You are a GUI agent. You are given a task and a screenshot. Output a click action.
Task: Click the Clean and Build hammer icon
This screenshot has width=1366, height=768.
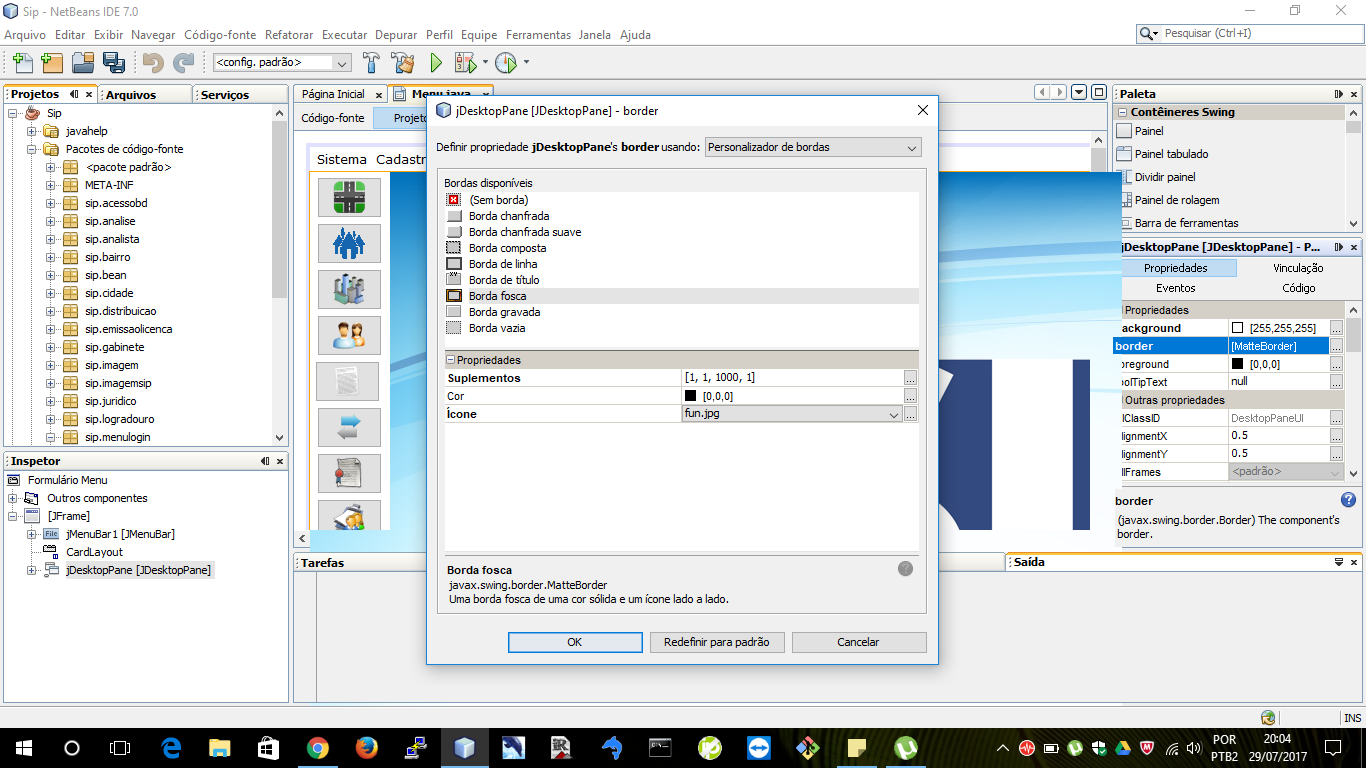coord(402,62)
